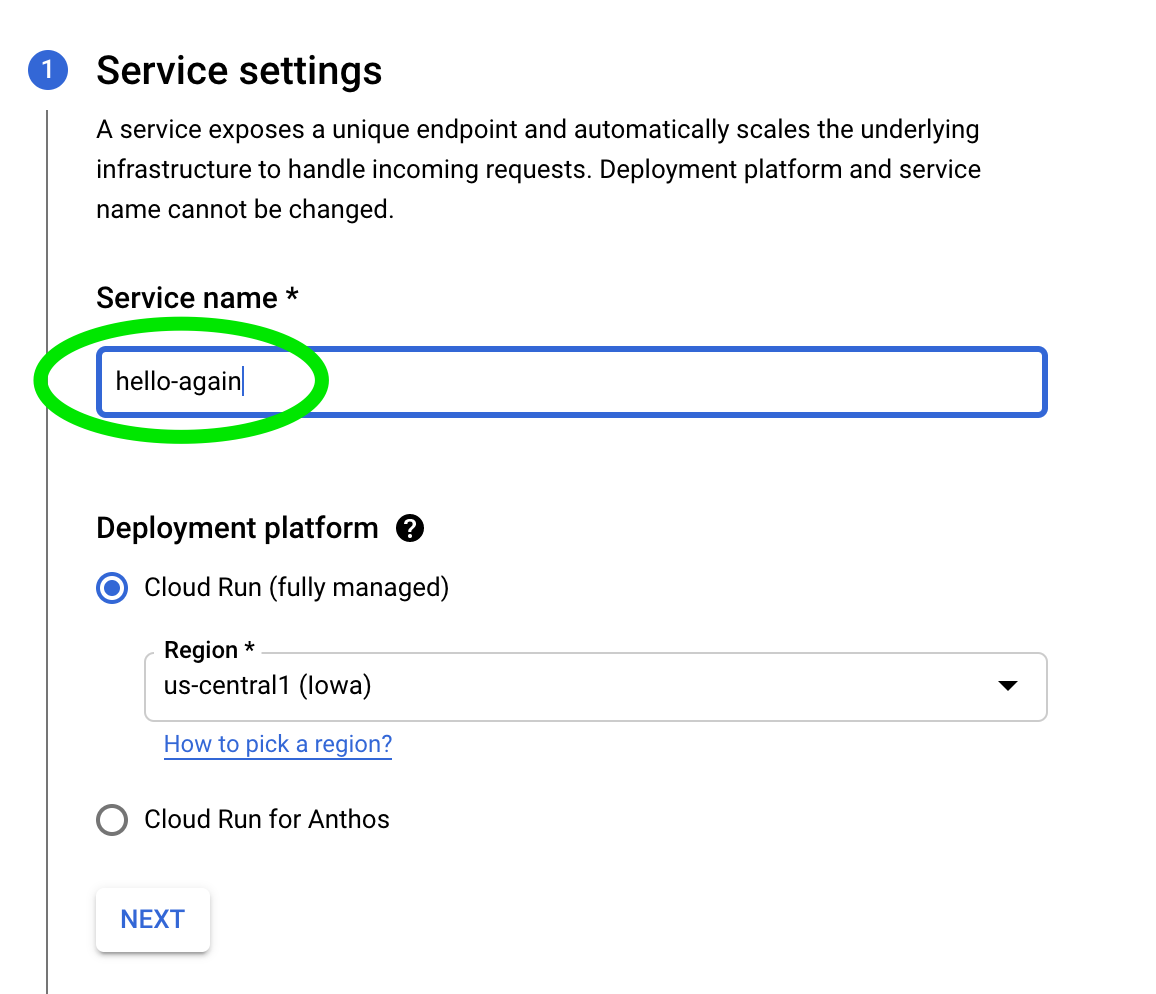Screen dimensions: 1156x994
Task: Select the Cloud Run for Anthos radio button
Action: [x=112, y=820]
